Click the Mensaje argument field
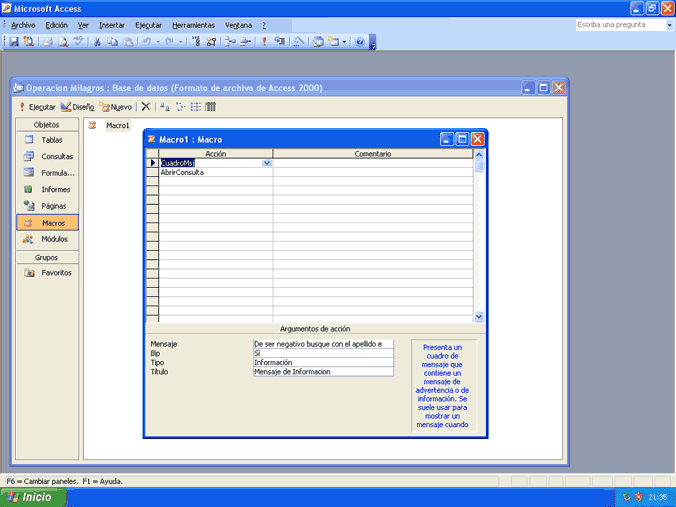 [x=323, y=344]
